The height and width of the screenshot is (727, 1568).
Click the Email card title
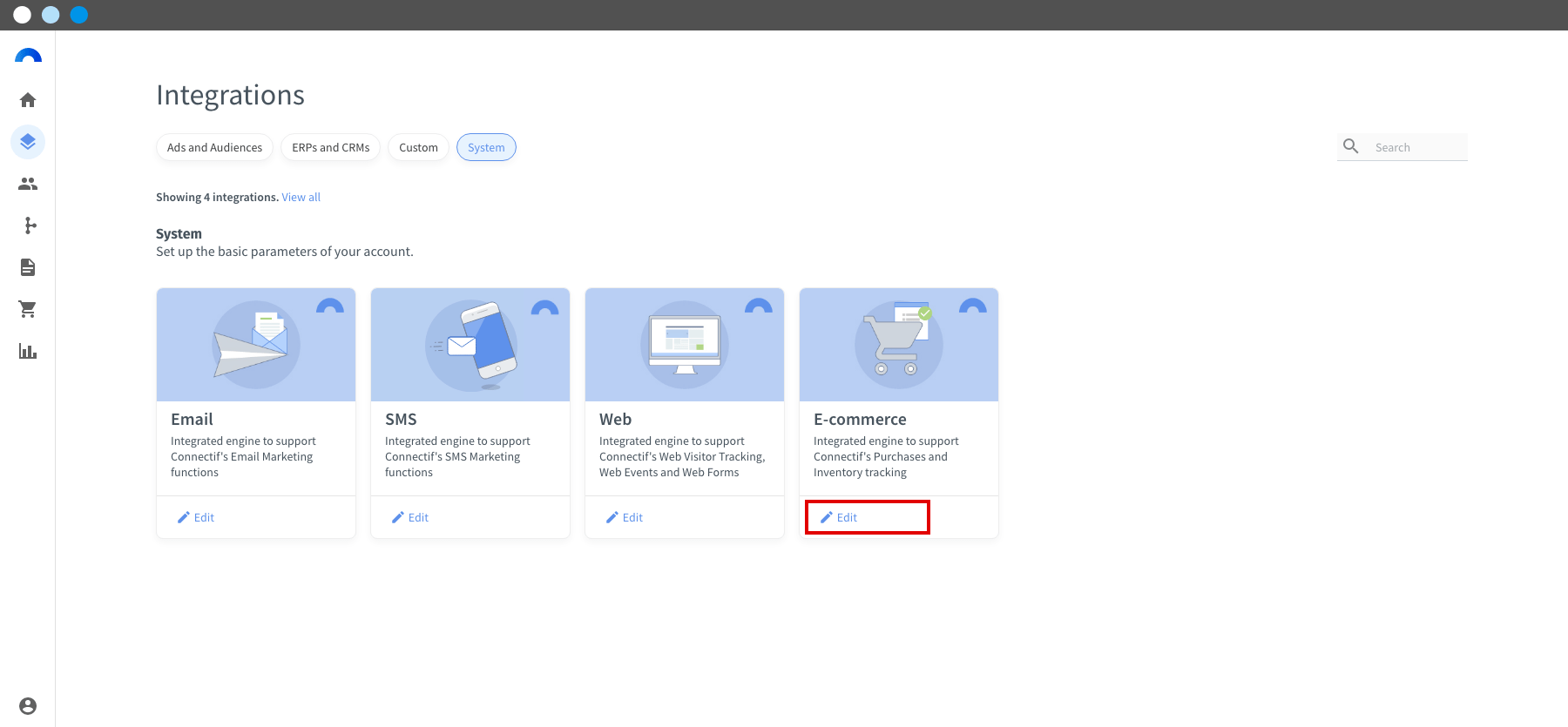click(x=192, y=420)
